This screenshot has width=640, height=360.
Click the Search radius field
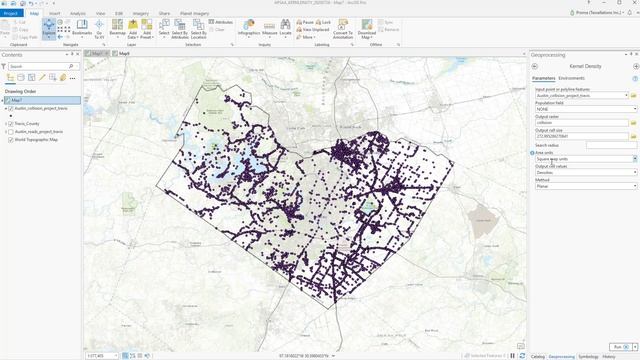click(611, 145)
